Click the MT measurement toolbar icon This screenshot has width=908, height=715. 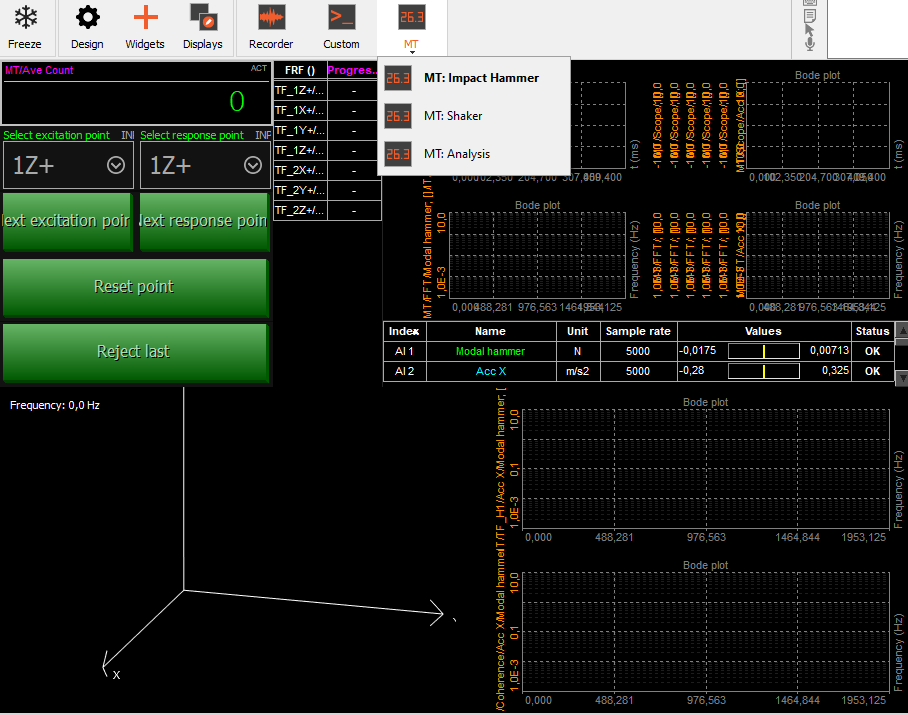coord(412,17)
